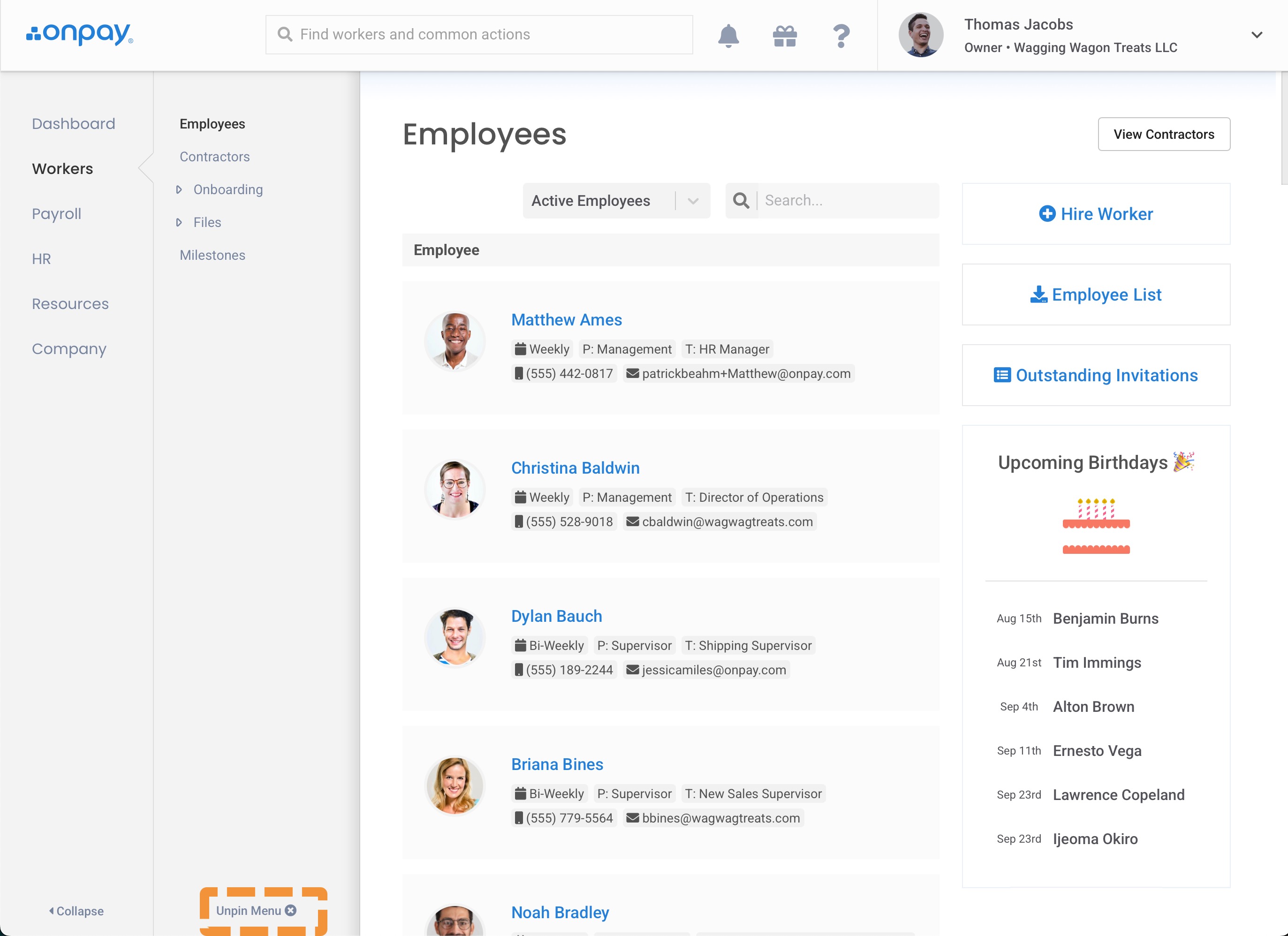Click the View Contractors button
1288x936 pixels.
click(x=1164, y=134)
